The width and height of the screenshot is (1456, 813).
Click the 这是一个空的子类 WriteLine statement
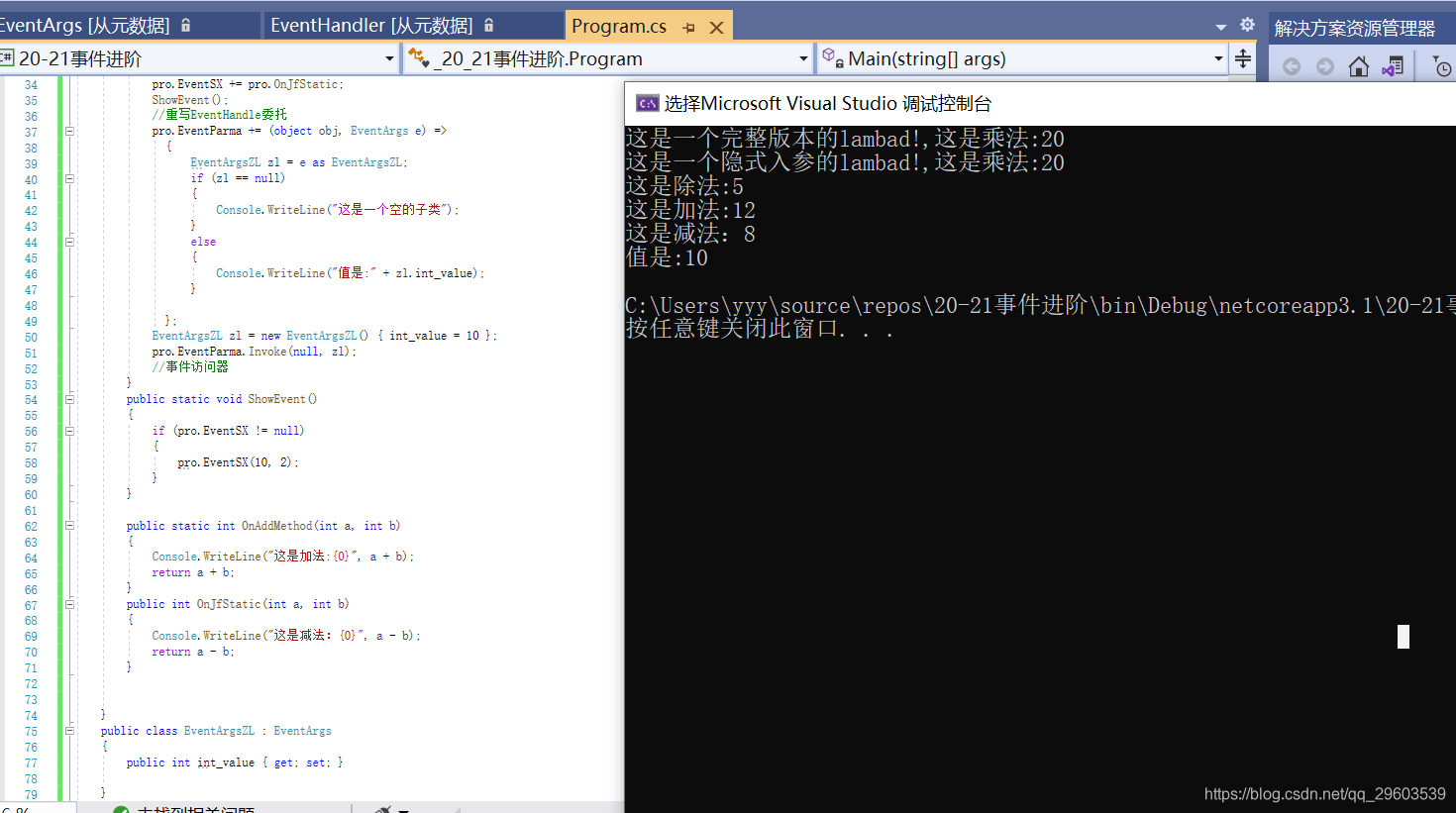(x=338, y=210)
